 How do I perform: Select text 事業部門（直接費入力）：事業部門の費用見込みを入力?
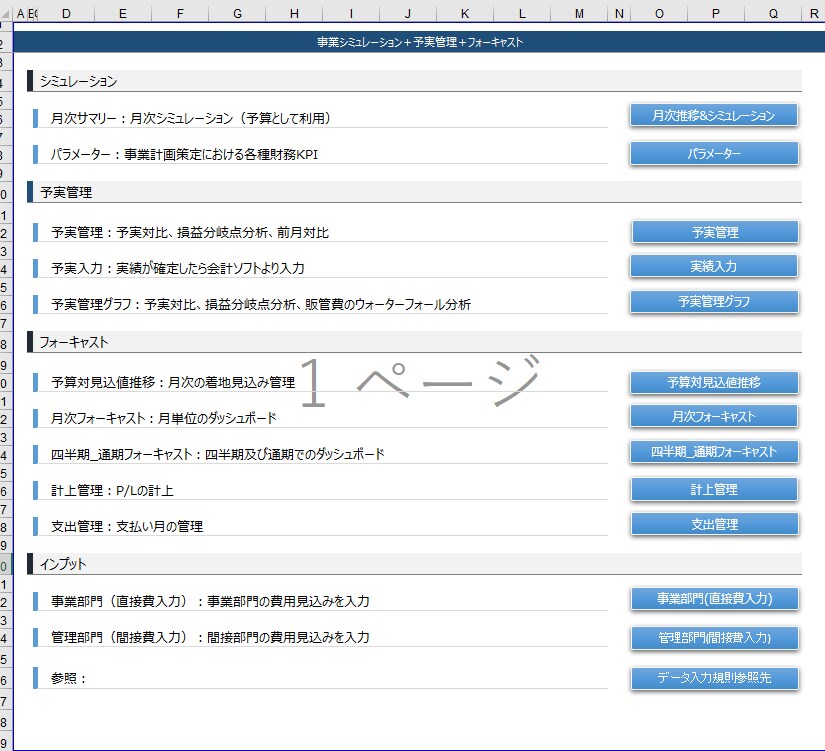pos(210,600)
